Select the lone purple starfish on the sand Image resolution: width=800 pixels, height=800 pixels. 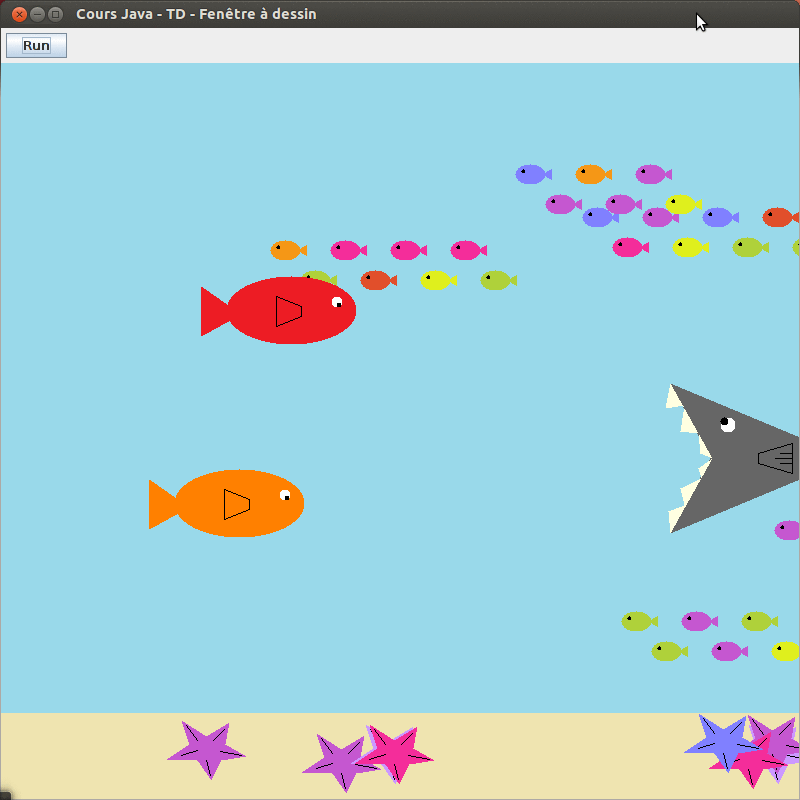pyautogui.click(x=207, y=750)
